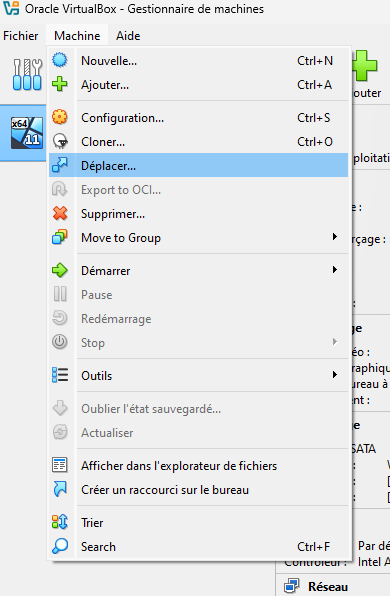
Task: Click the Trier sort icon
Action: [60, 522]
